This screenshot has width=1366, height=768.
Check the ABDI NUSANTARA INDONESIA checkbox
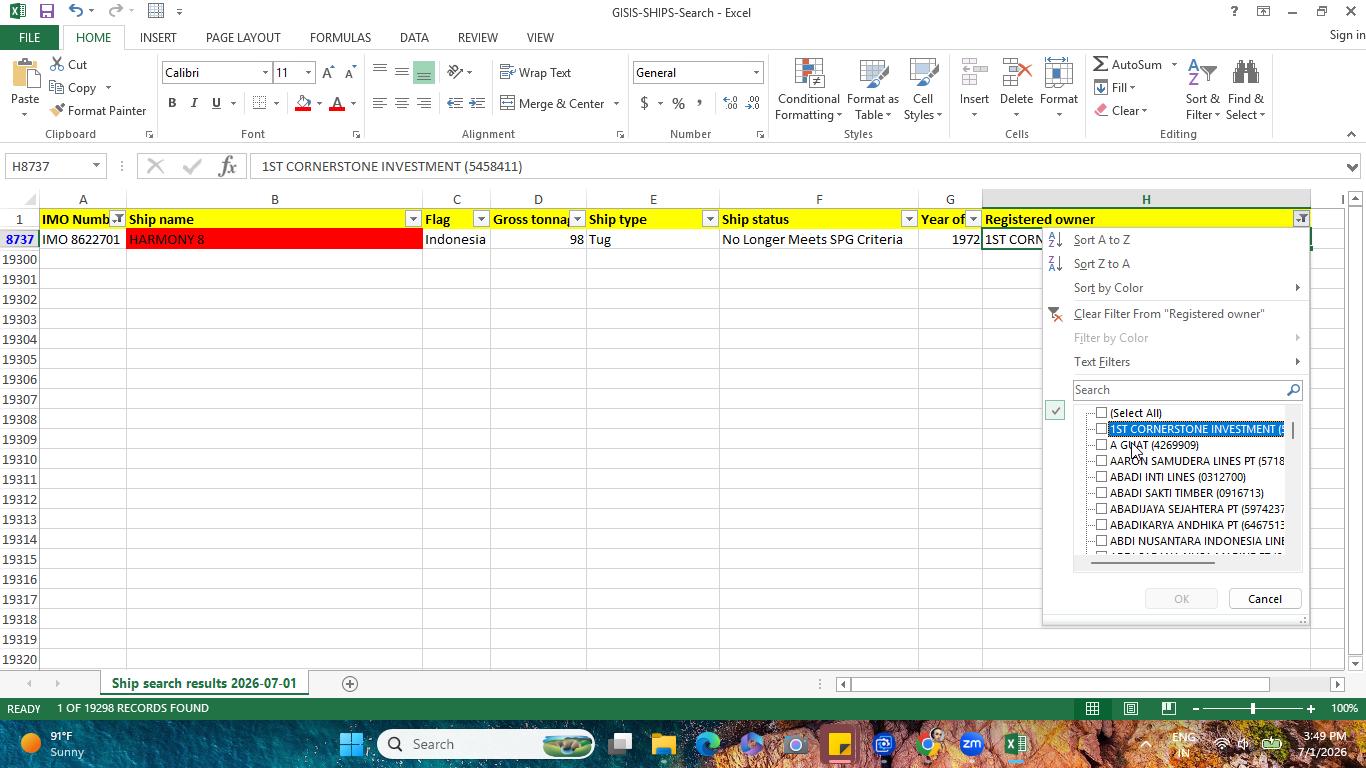1101,541
